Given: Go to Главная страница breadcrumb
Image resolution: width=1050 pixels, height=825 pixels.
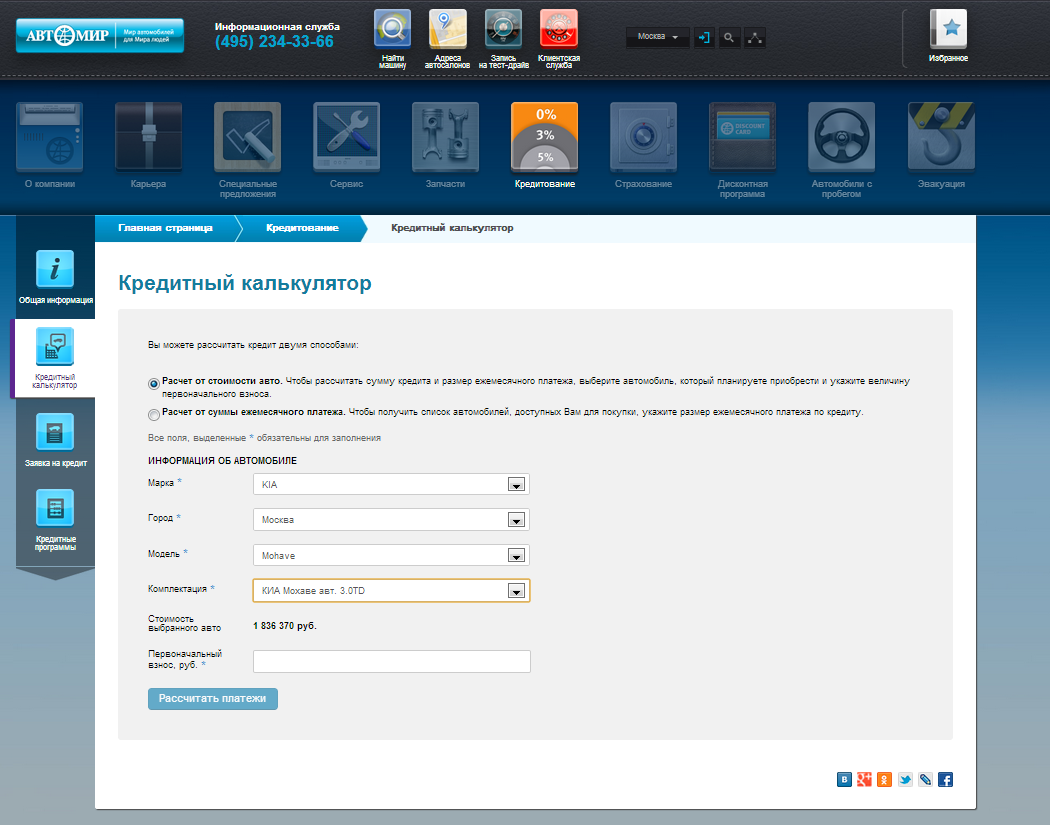Looking at the screenshot, I should (165, 228).
